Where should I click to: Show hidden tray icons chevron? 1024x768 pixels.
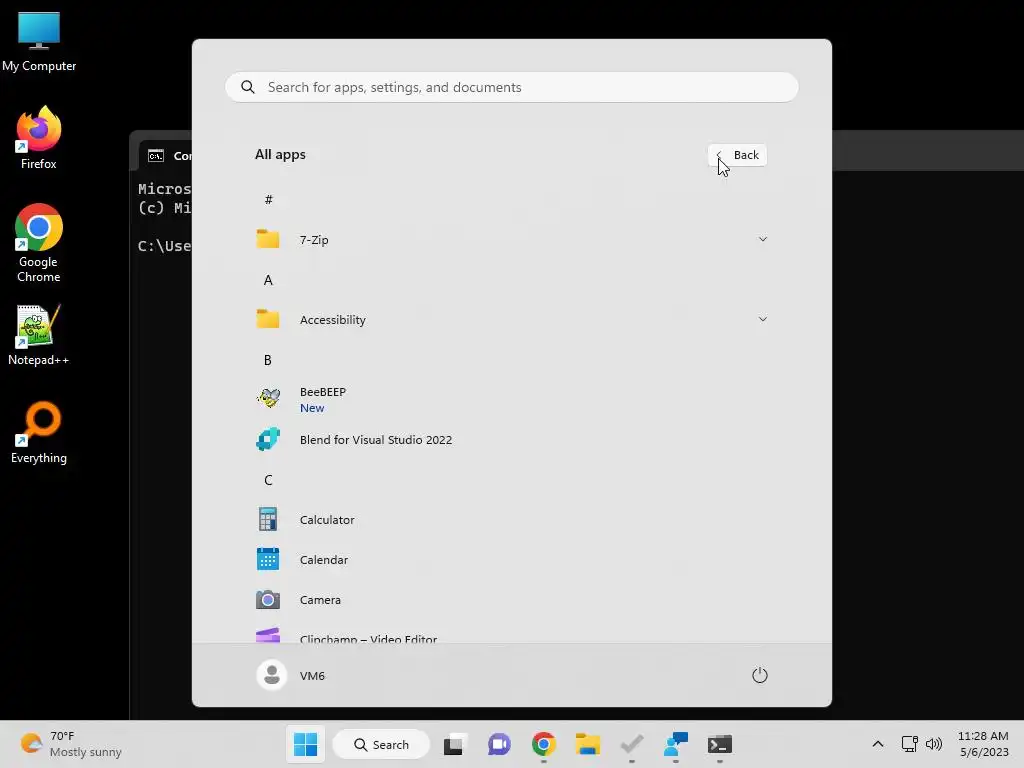tap(878, 744)
